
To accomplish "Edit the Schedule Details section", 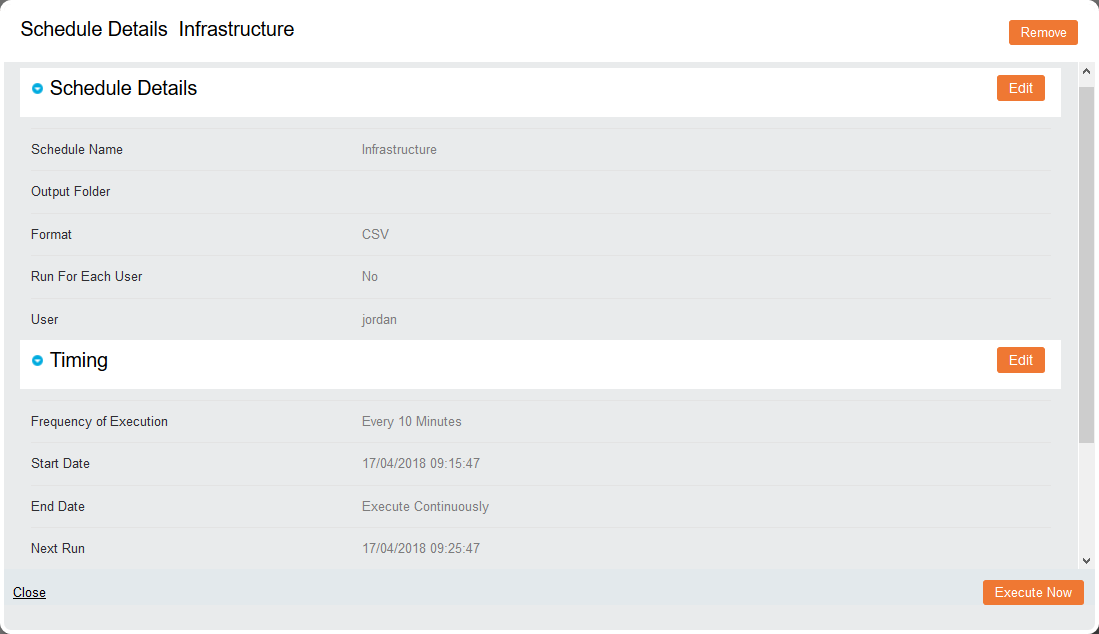I will coord(1020,88).
